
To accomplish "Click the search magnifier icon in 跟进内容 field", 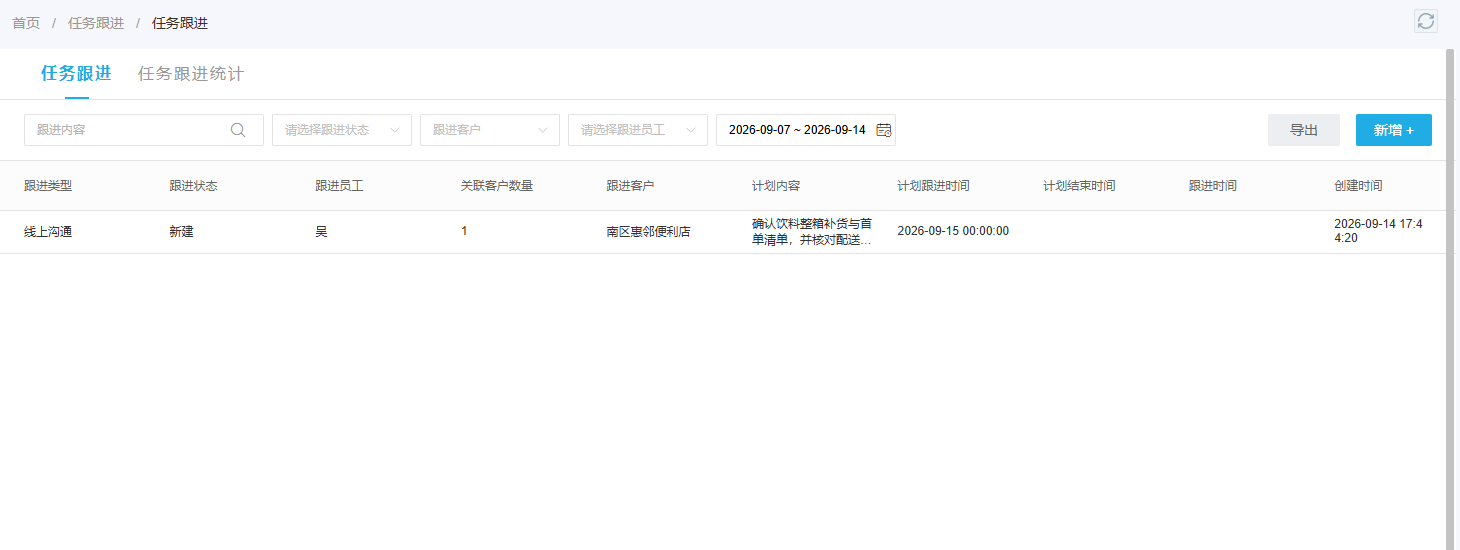I will [x=238, y=130].
